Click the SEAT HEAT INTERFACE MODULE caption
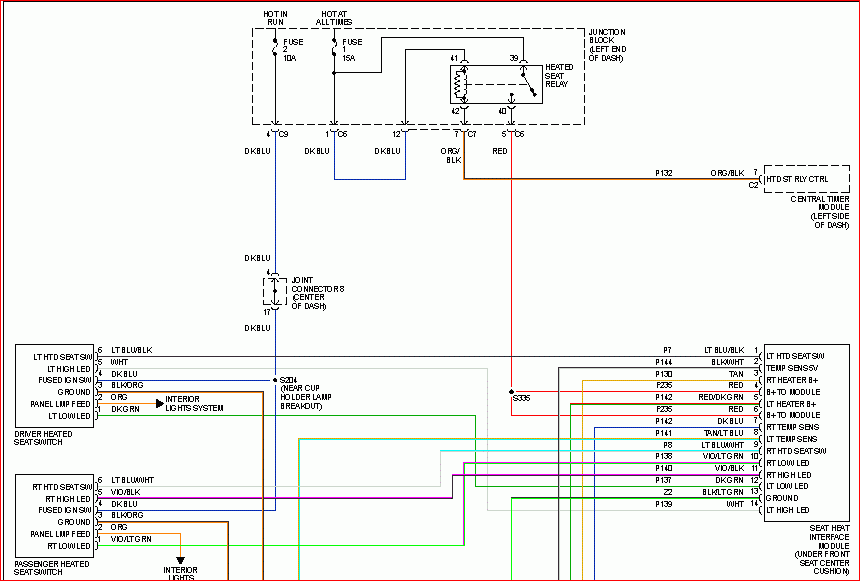 point(822,550)
